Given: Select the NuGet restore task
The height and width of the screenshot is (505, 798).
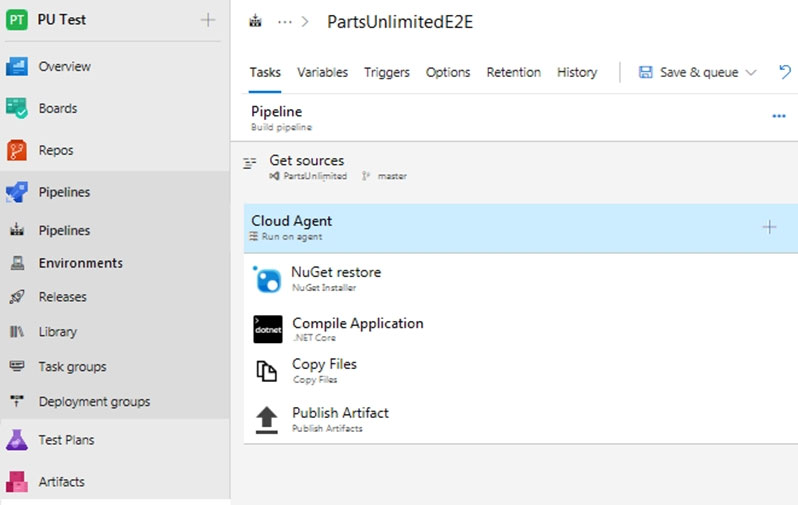Looking at the screenshot, I should [521, 279].
